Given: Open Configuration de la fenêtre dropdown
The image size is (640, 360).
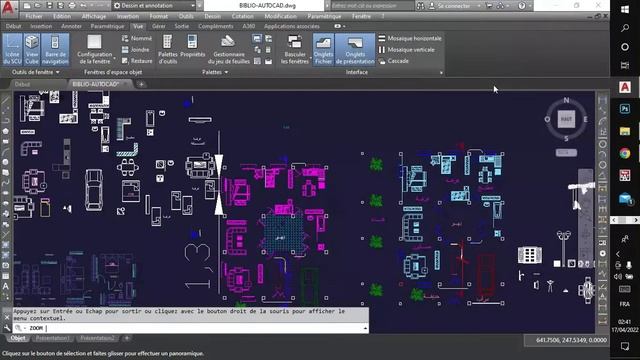Looking at the screenshot, I should point(94,49).
